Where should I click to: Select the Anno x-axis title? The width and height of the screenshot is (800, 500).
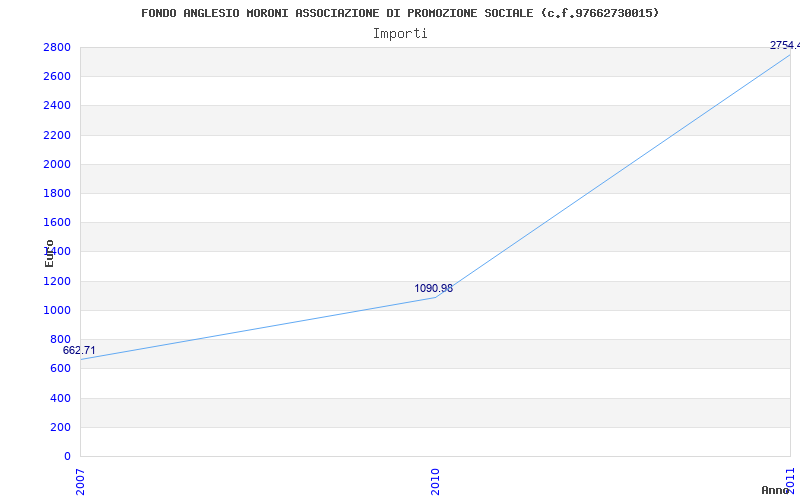tap(775, 490)
